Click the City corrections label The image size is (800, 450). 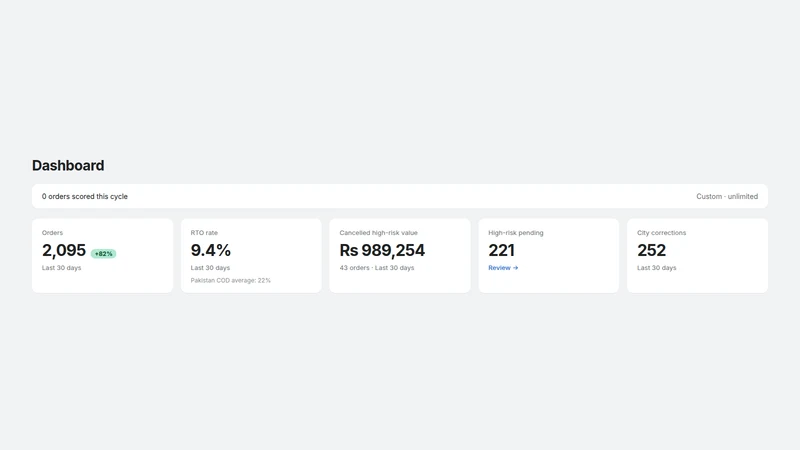[x=661, y=233]
